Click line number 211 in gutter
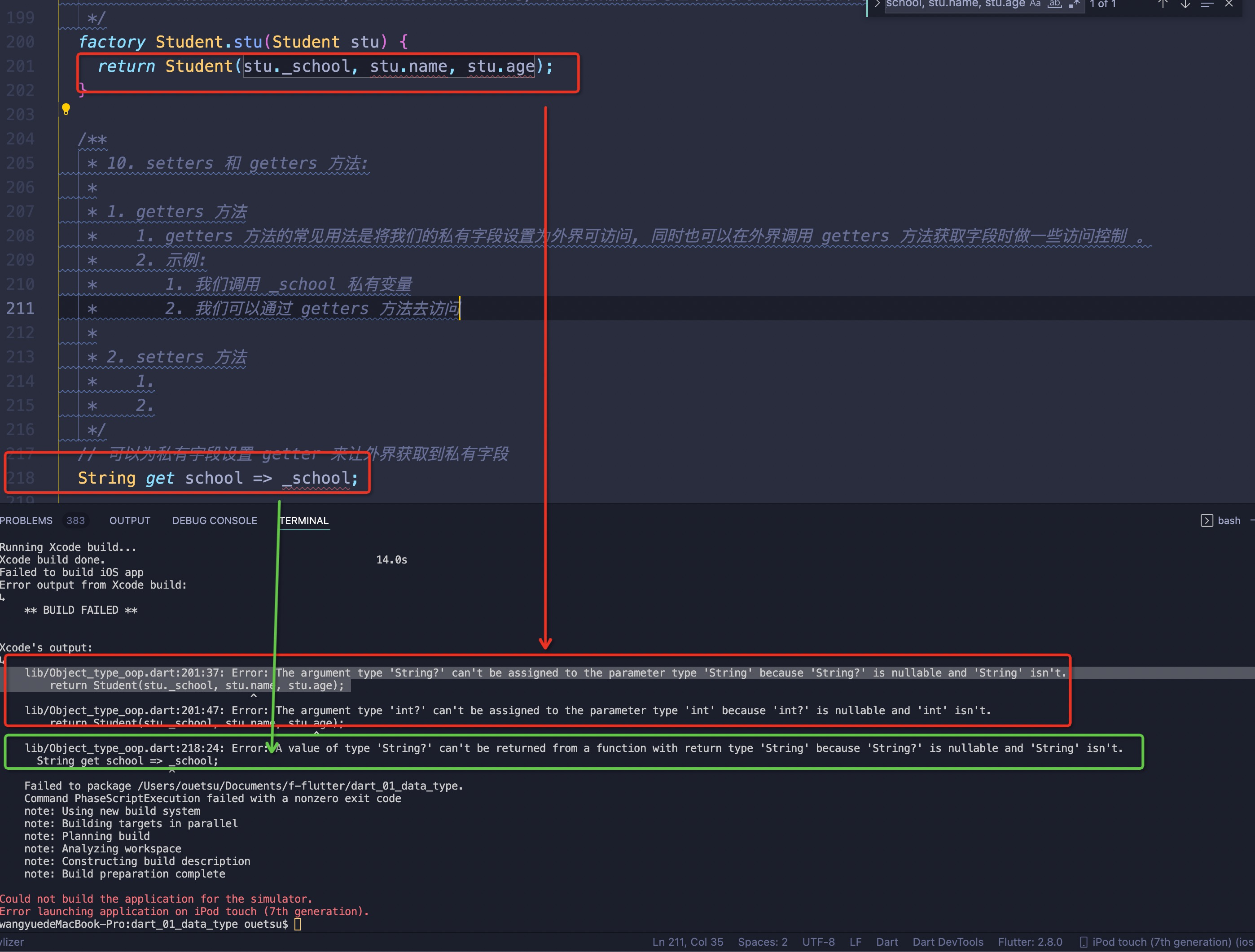The height and width of the screenshot is (952, 1255). tap(21, 309)
